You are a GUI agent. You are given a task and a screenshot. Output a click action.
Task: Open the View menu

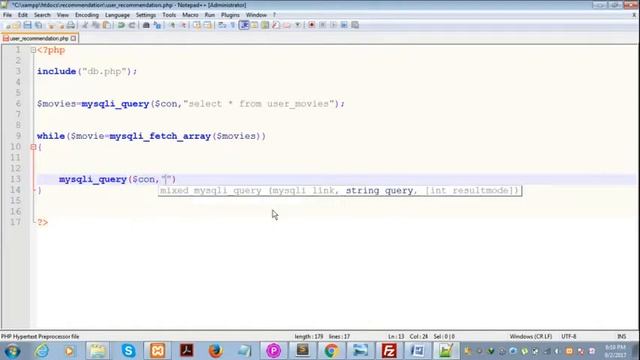tap(62, 15)
